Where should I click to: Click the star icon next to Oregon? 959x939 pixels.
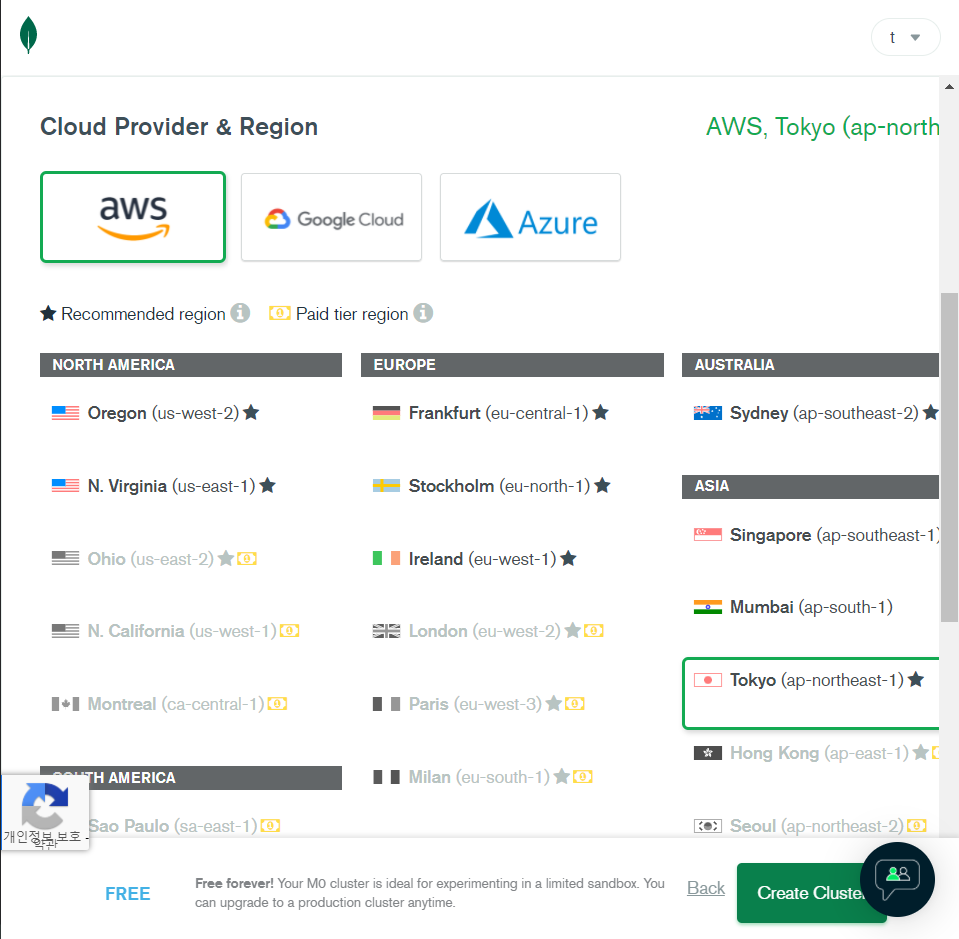251,412
